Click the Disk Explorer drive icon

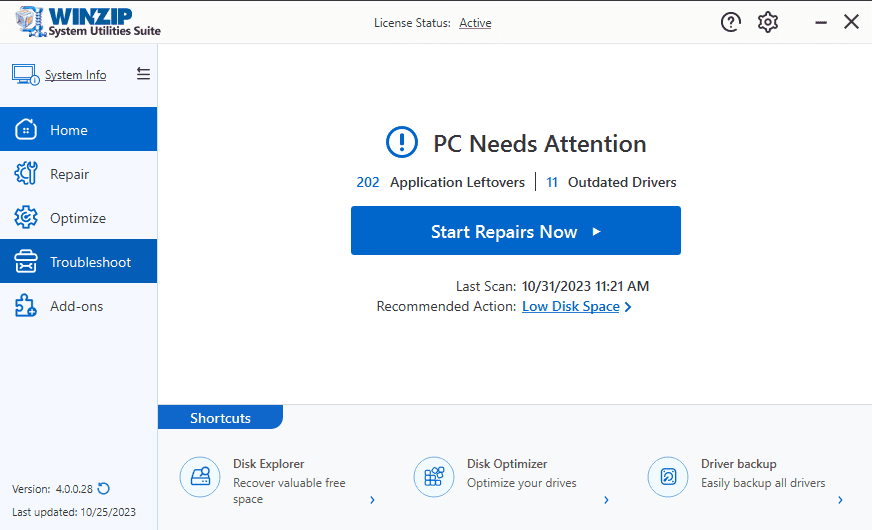click(200, 477)
